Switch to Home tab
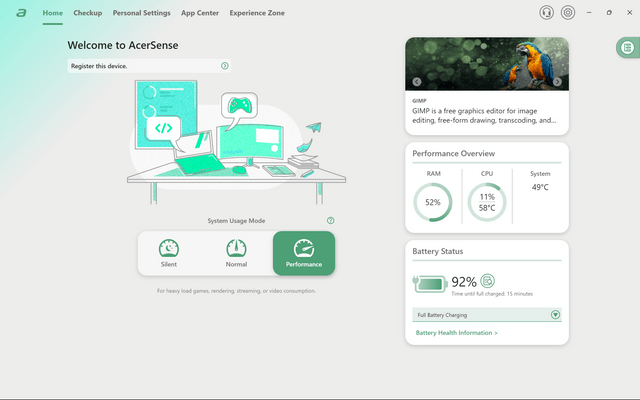The height and width of the screenshot is (400, 640). [53, 13]
